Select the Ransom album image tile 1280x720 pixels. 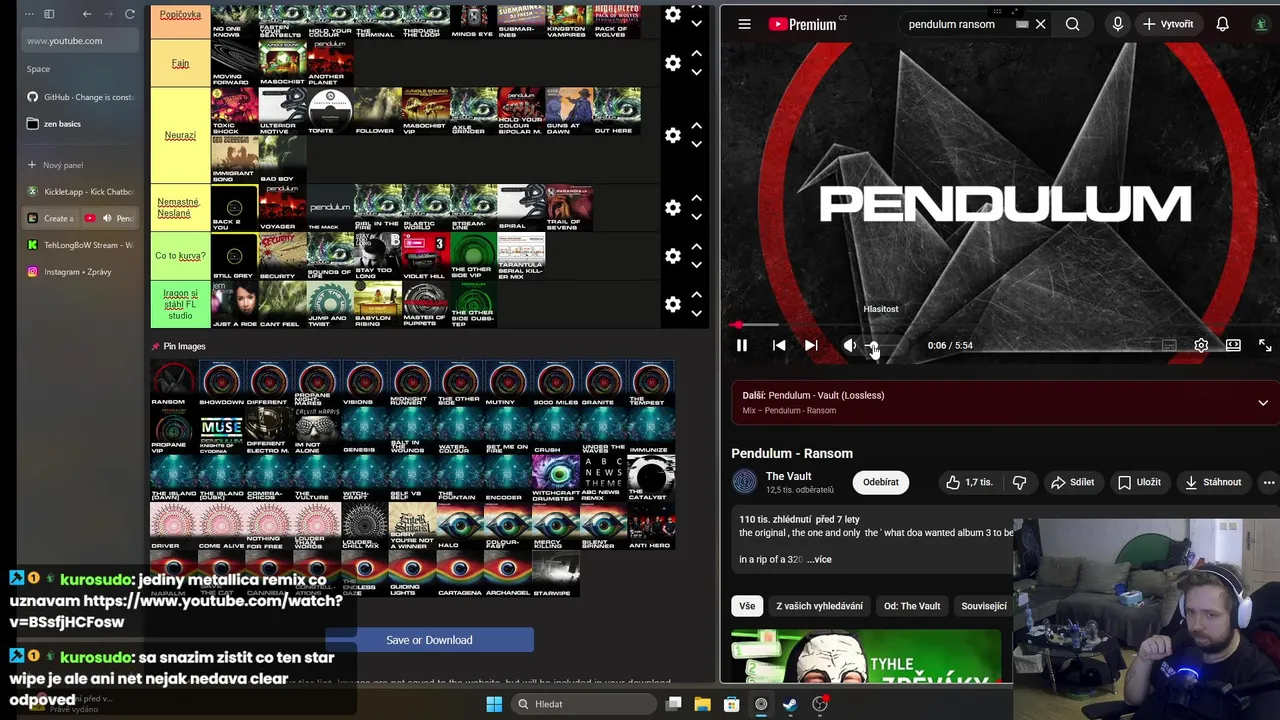coord(174,383)
